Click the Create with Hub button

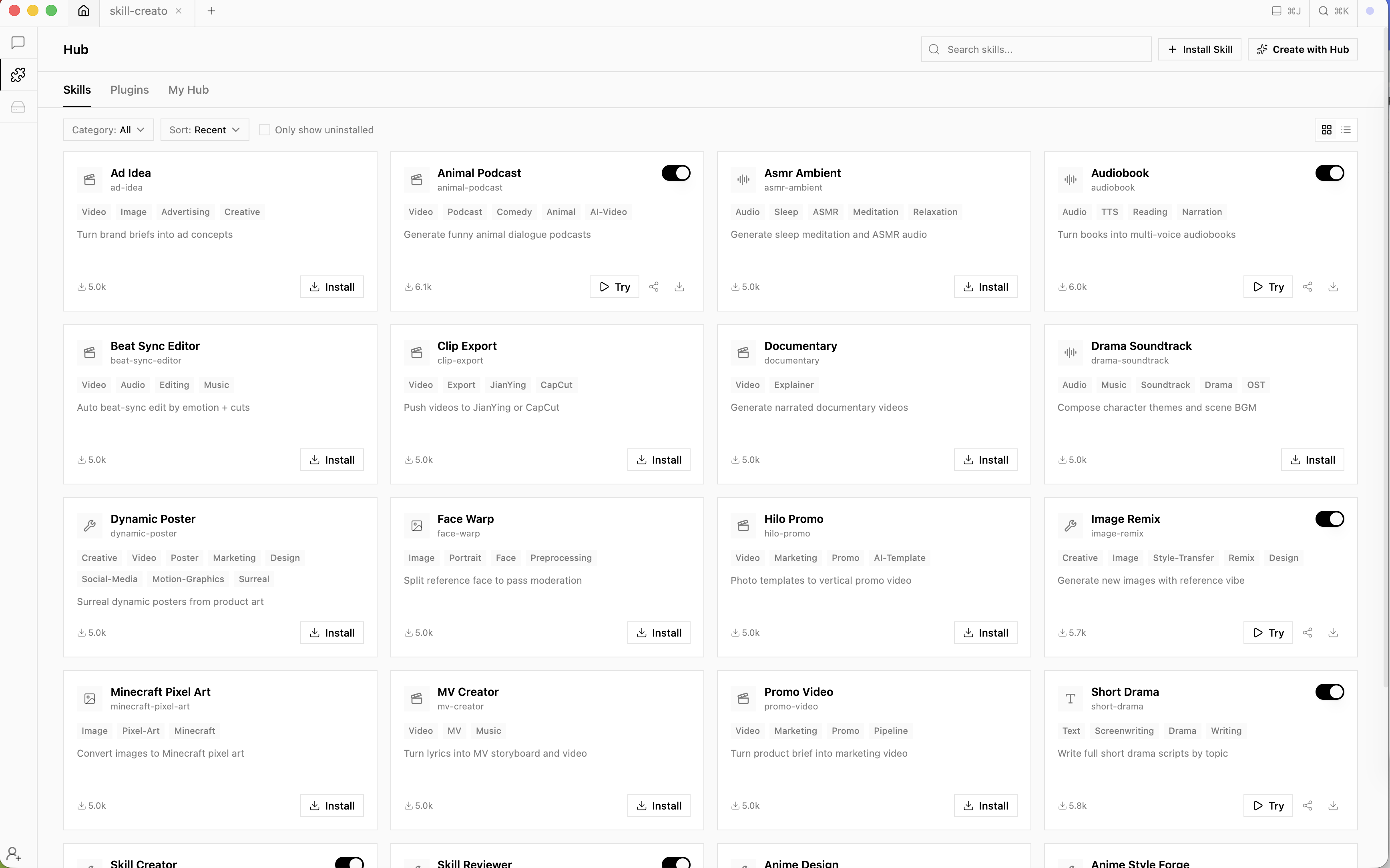[1302, 49]
